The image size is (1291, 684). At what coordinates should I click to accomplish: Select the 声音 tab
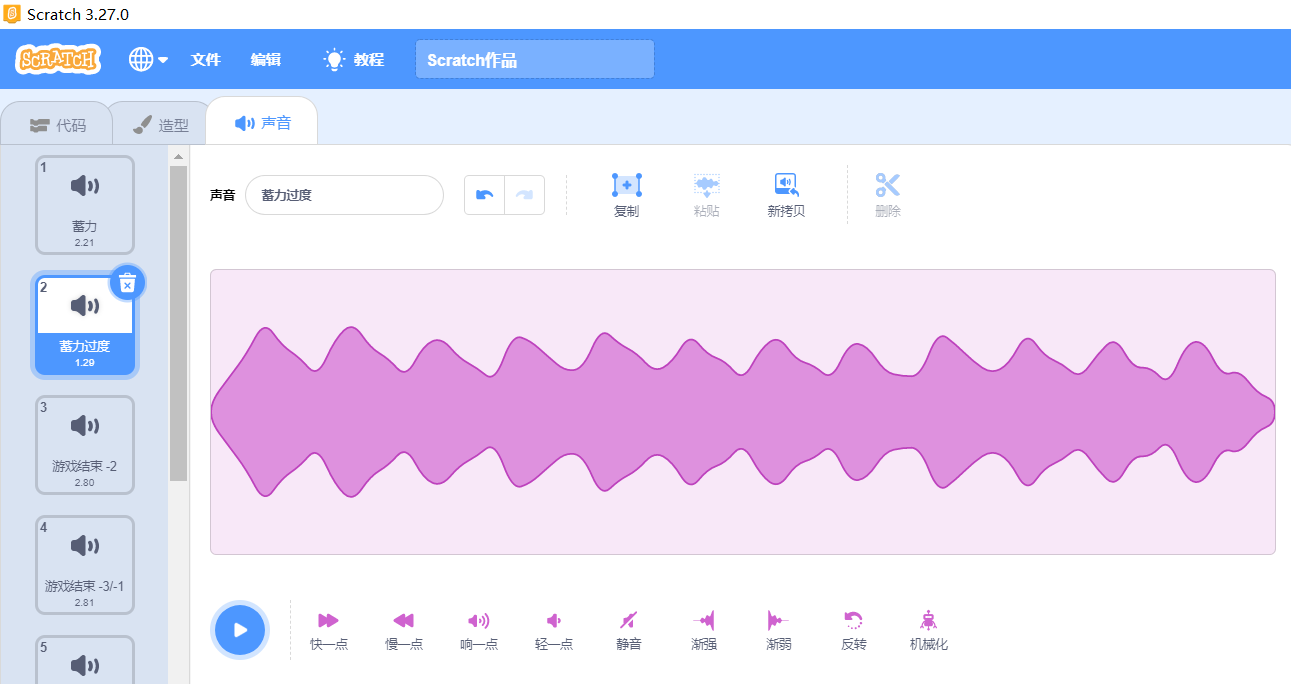coord(262,123)
